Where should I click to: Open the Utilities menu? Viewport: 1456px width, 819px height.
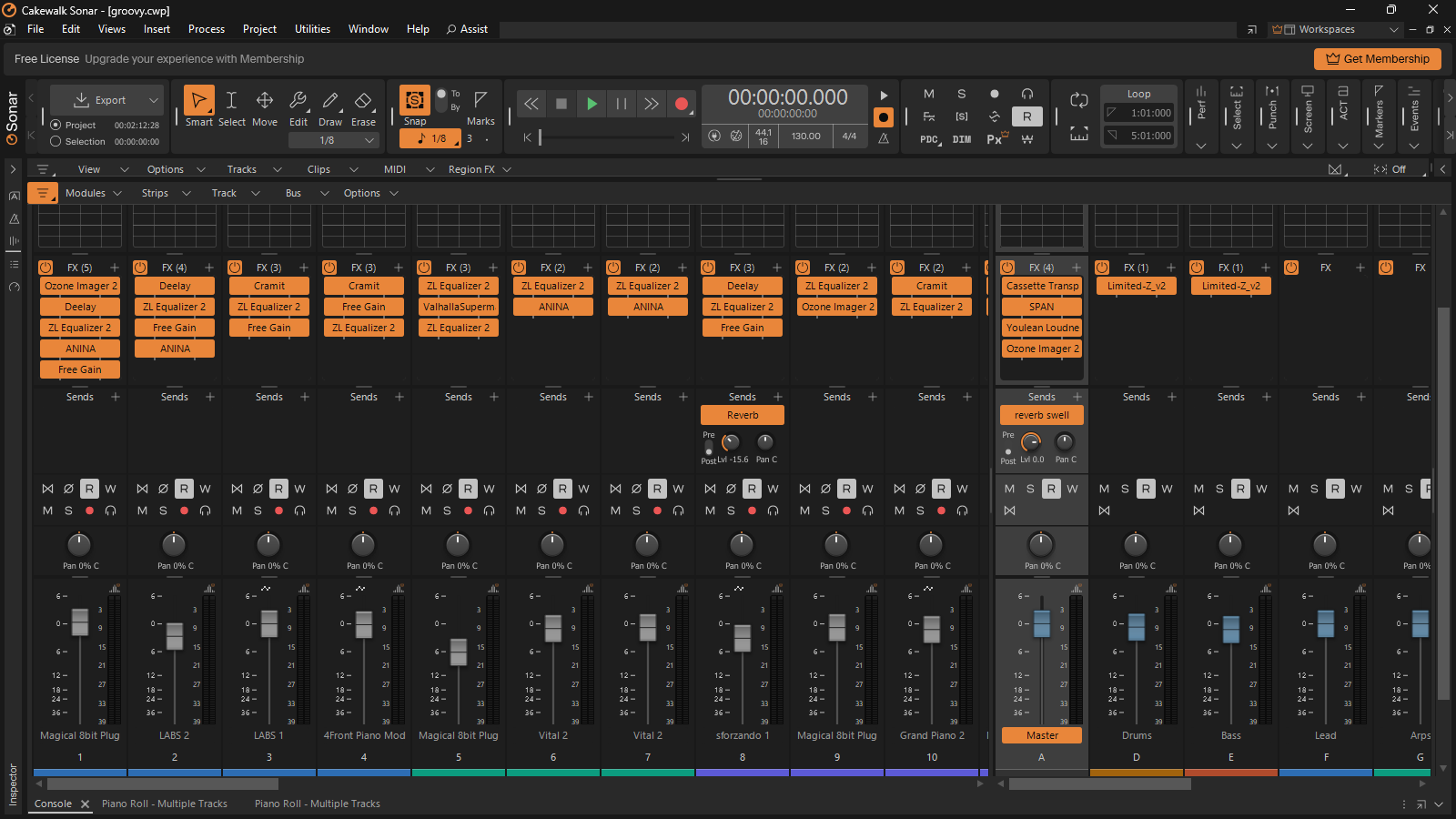(x=312, y=29)
